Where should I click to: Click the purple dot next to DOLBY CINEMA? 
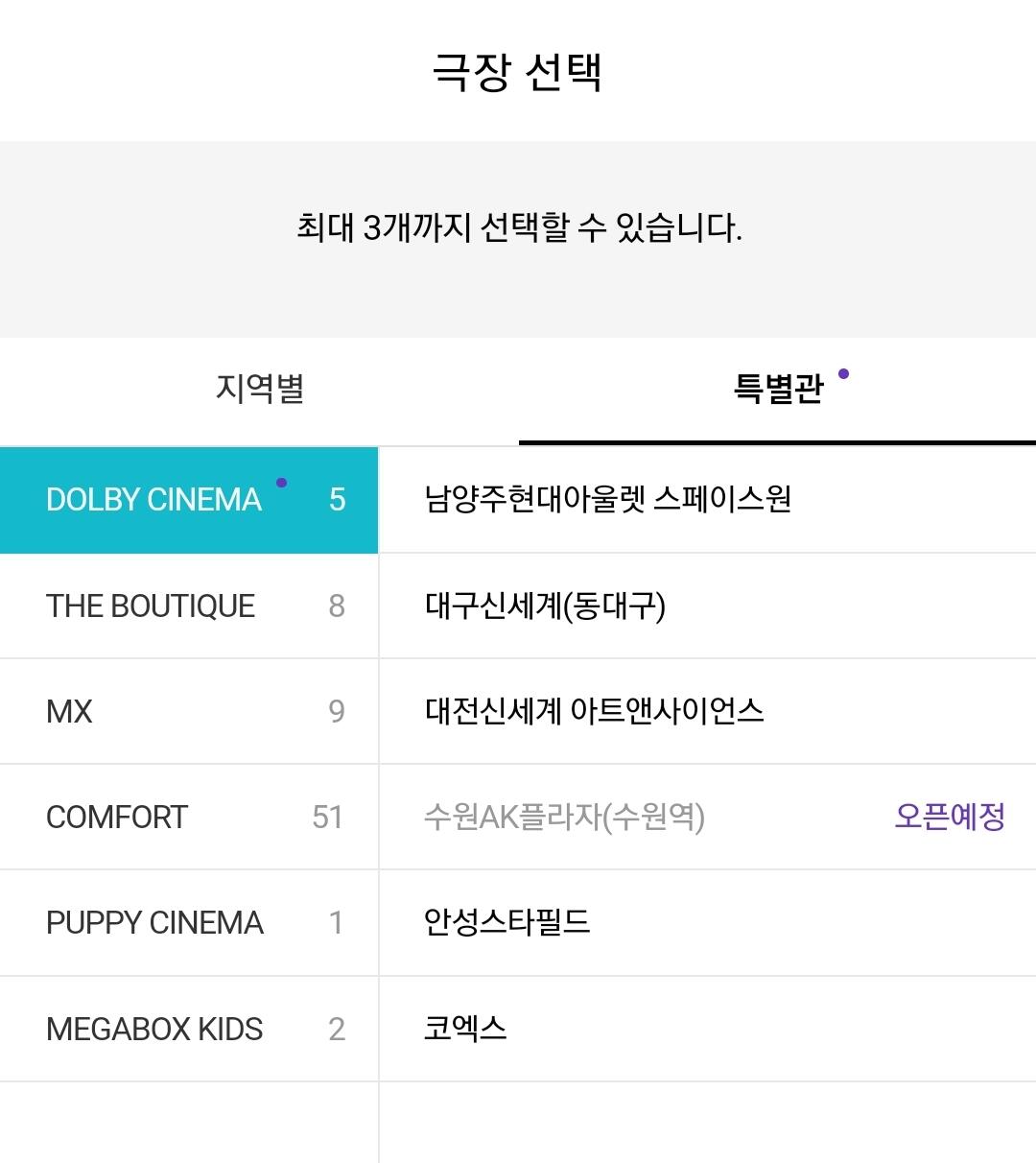(281, 483)
